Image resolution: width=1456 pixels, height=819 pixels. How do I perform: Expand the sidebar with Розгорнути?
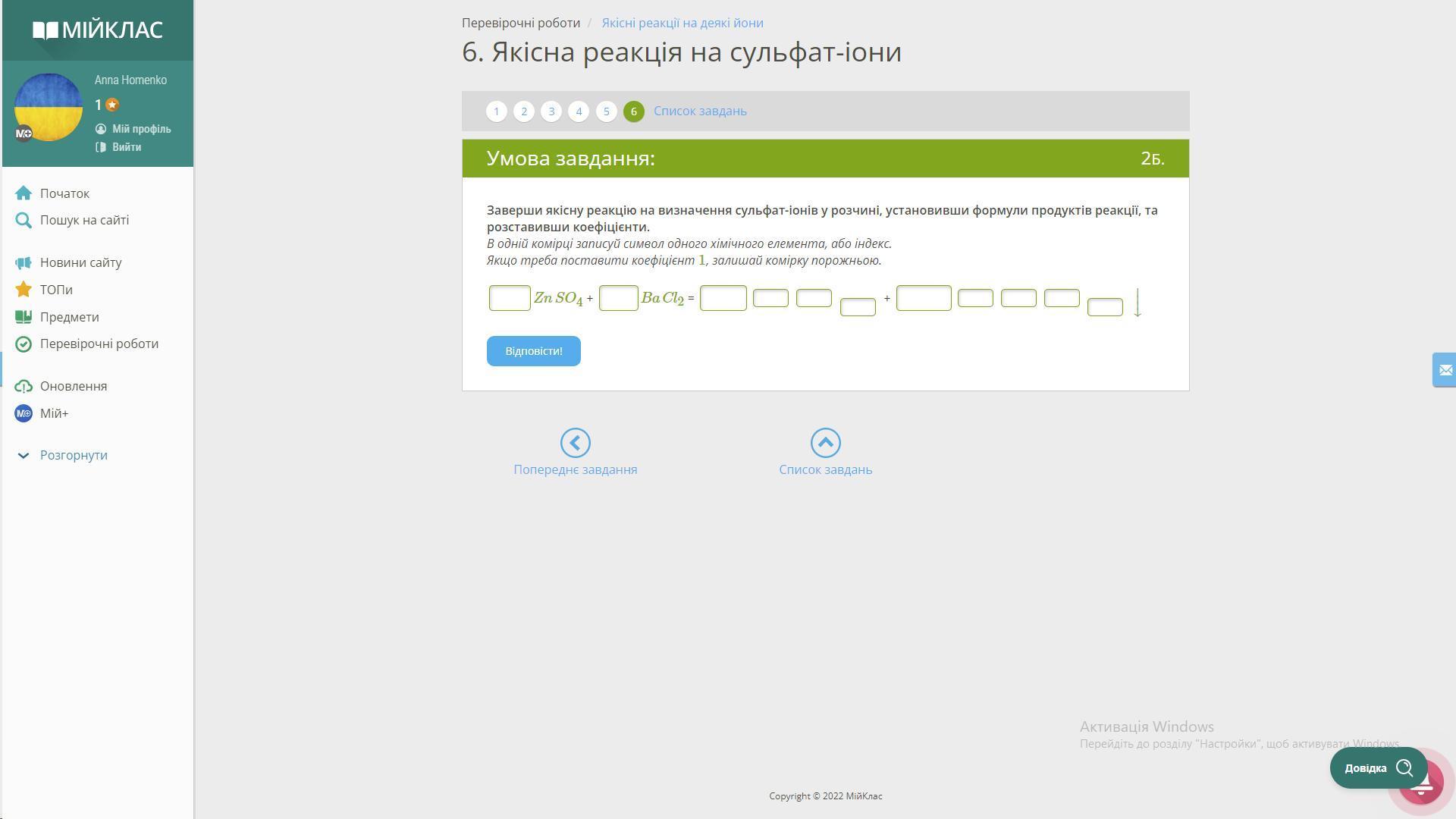pyautogui.click(x=73, y=456)
